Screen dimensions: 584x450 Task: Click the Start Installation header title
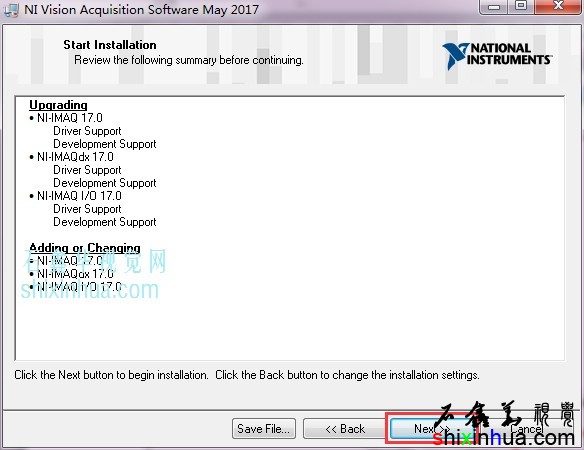(x=110, y=45)
